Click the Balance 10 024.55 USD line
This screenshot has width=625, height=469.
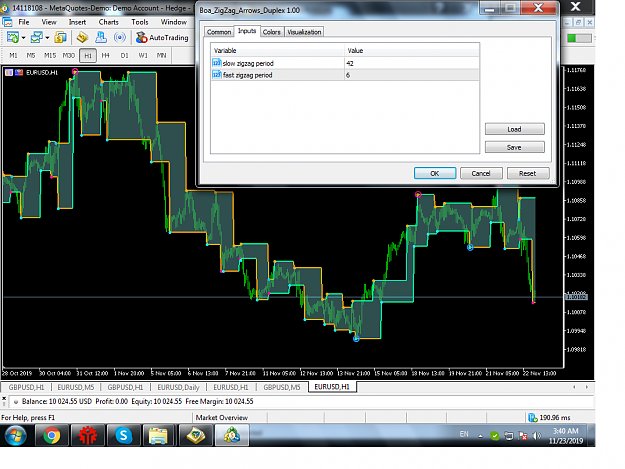coord(138,401)
